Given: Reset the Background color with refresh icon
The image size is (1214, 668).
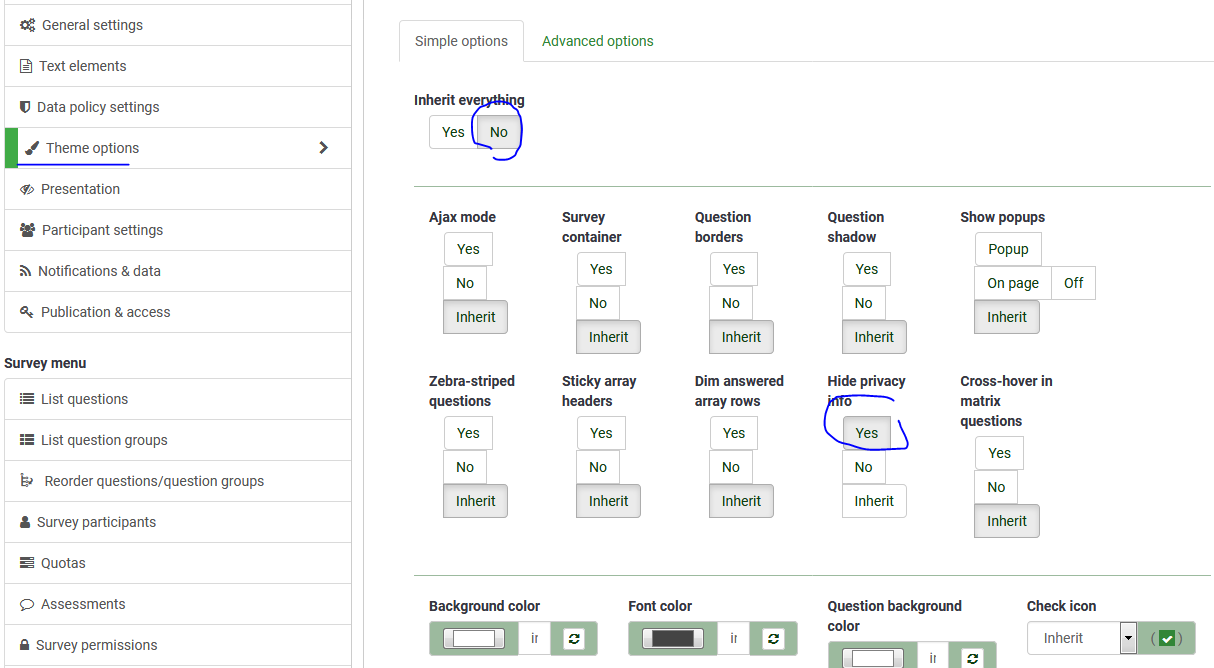Looking at the screenshot, I should click(x=573, y=638).
